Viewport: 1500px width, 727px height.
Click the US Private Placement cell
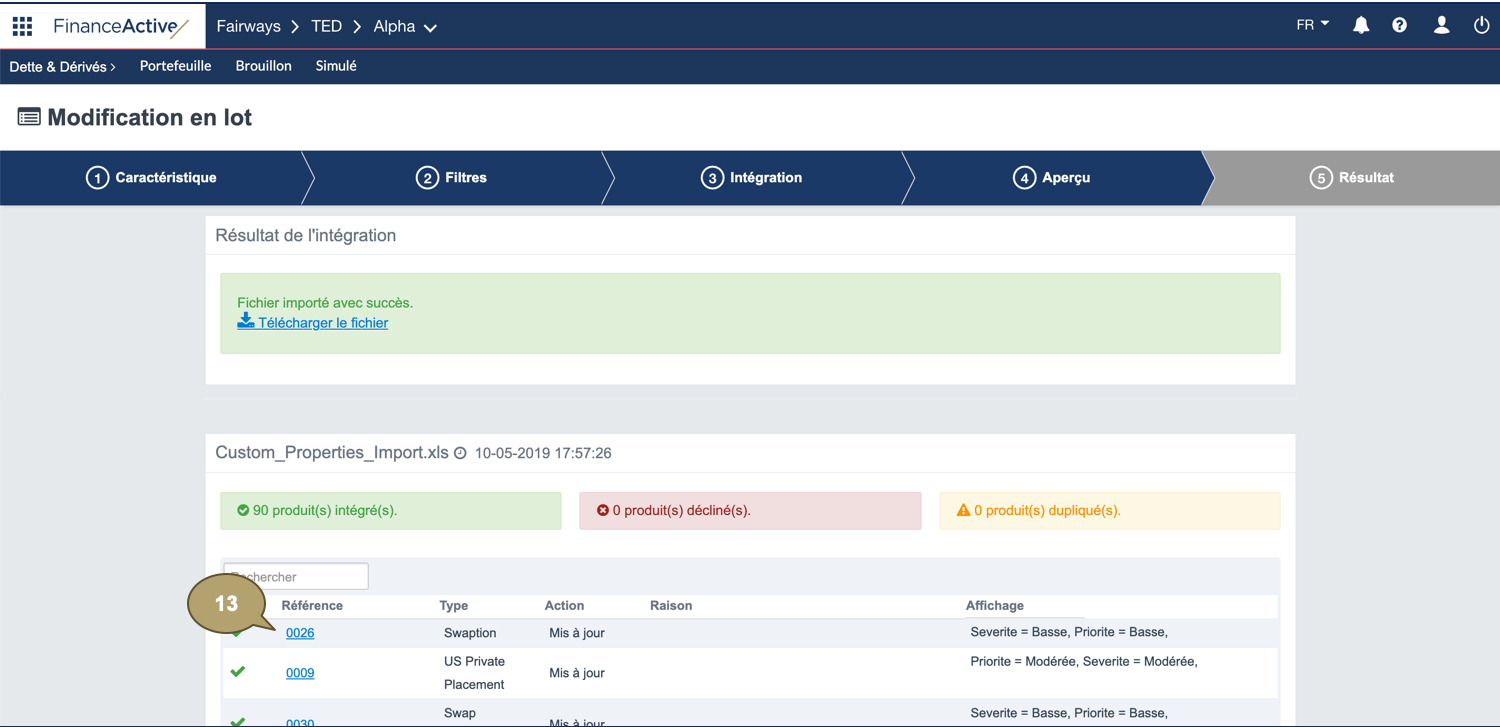(474, 673)
